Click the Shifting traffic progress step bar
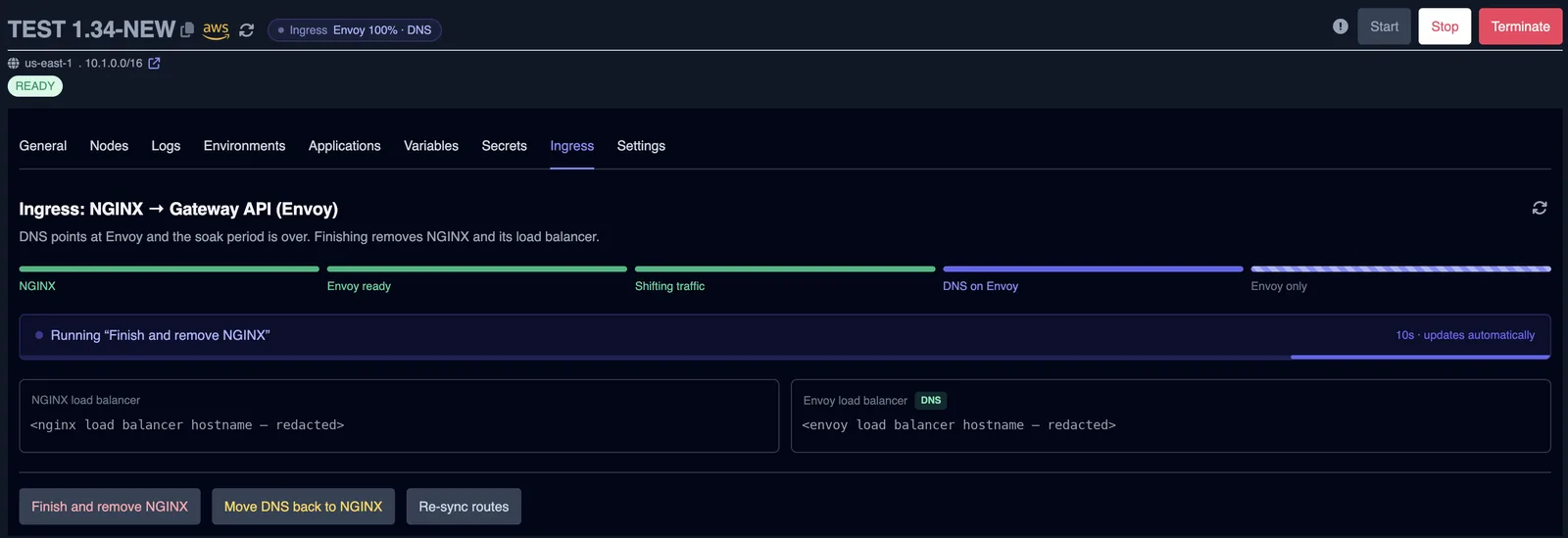This screenshot has width=1568, height=538. (x=785, y=269)
